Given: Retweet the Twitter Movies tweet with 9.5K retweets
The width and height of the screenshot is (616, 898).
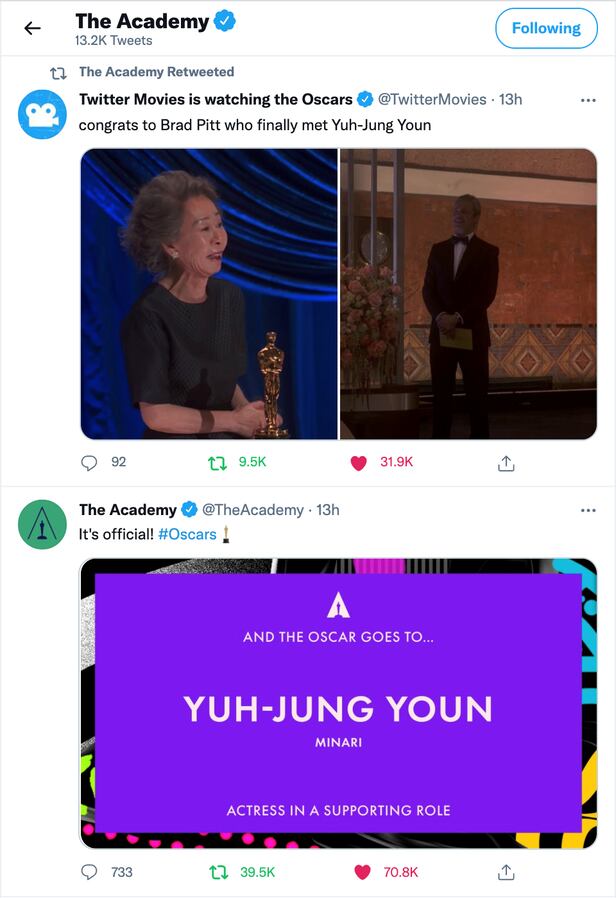Looking at the screenshot, I should (217, 462).
